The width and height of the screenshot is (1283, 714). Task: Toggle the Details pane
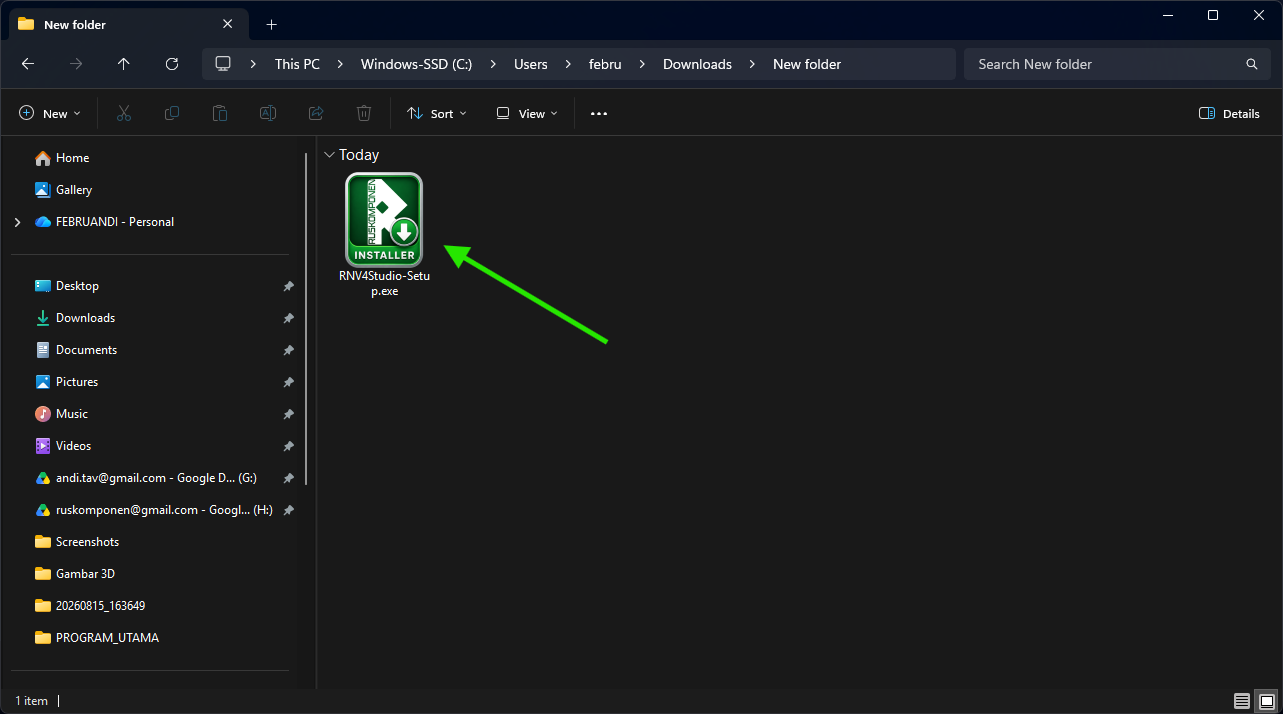(1230, 114)
